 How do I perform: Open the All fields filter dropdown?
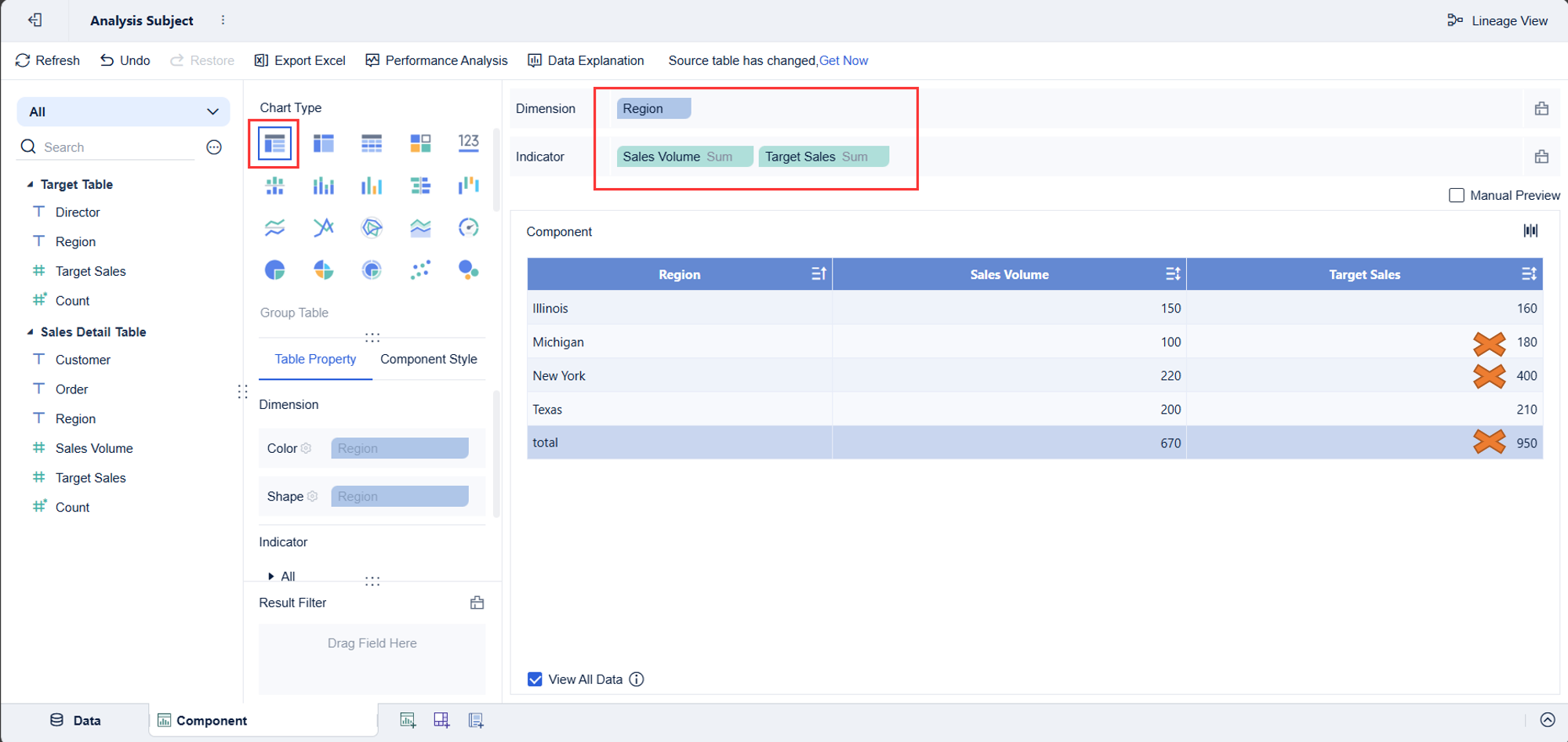[x=122, y=111]
